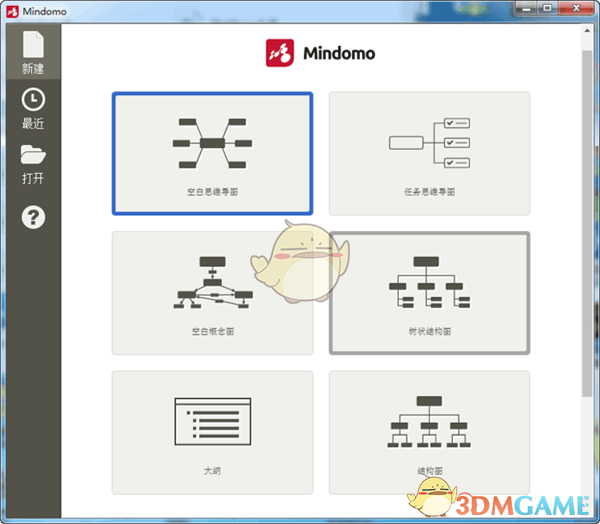Select the 树状结构图 tree organigram template
Screen dimensions: 600x524
pos(429,293)
